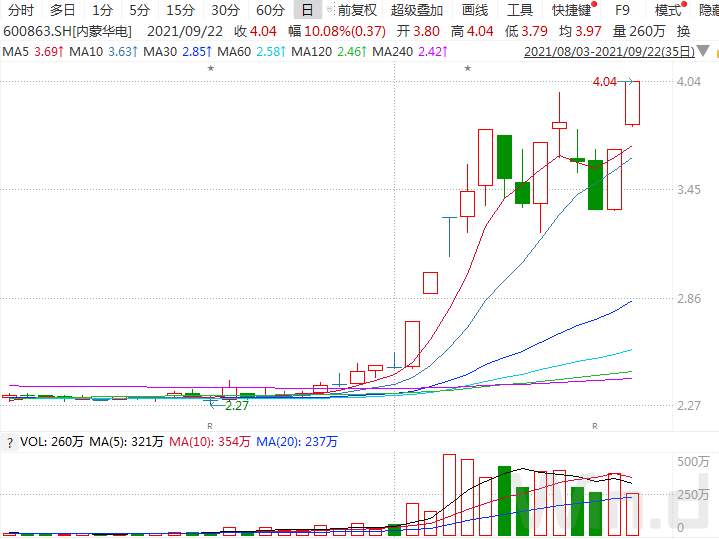Select the 日 daily K-line tab

pos(307,10)
